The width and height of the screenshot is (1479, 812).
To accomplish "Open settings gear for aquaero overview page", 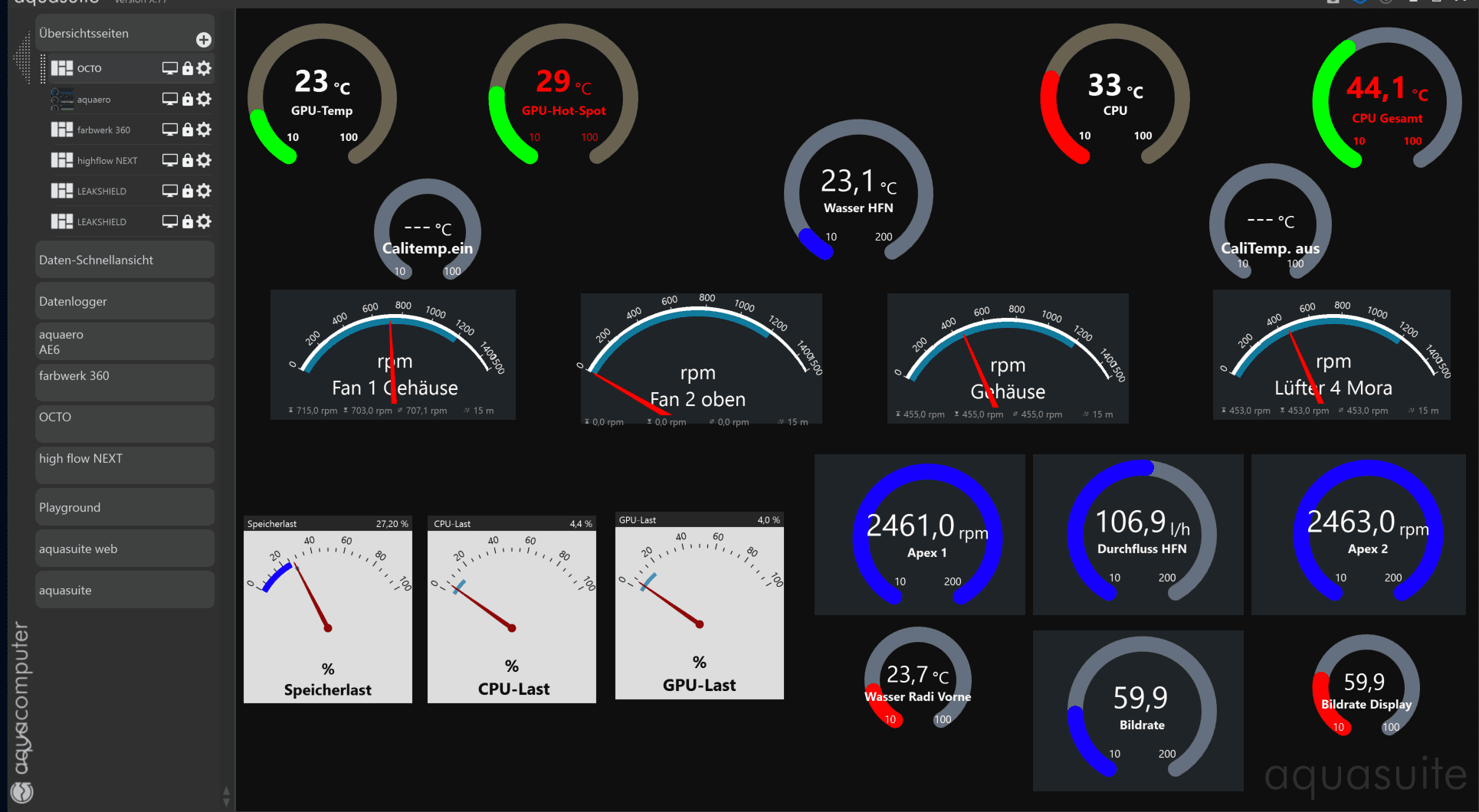I will pos(204,99).
